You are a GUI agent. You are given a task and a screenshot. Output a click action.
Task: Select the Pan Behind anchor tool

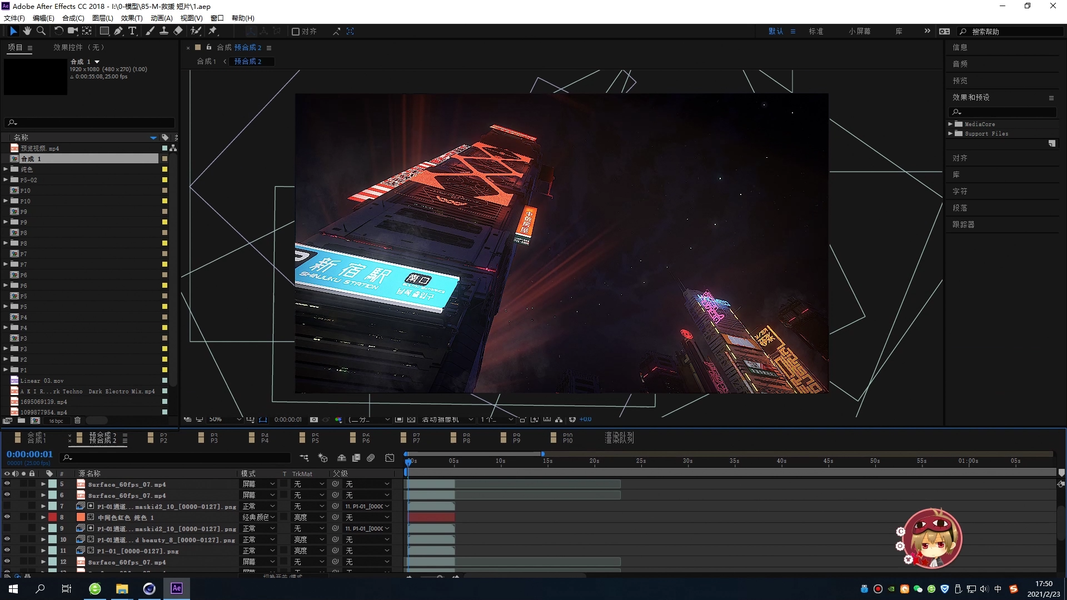(87, 31)
